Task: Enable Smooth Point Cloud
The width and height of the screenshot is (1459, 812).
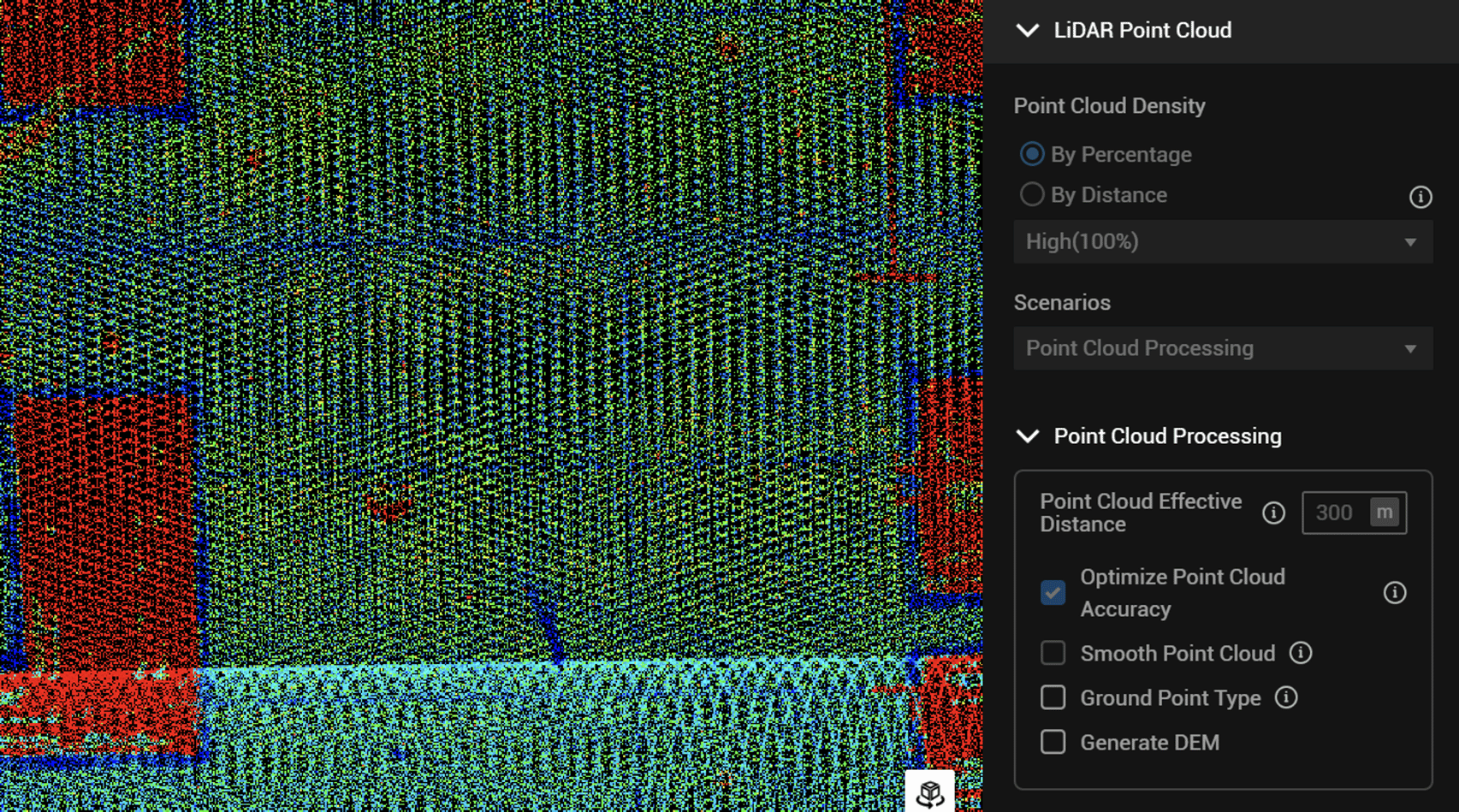Action: pyautogui.click(x=1053, y=653)
